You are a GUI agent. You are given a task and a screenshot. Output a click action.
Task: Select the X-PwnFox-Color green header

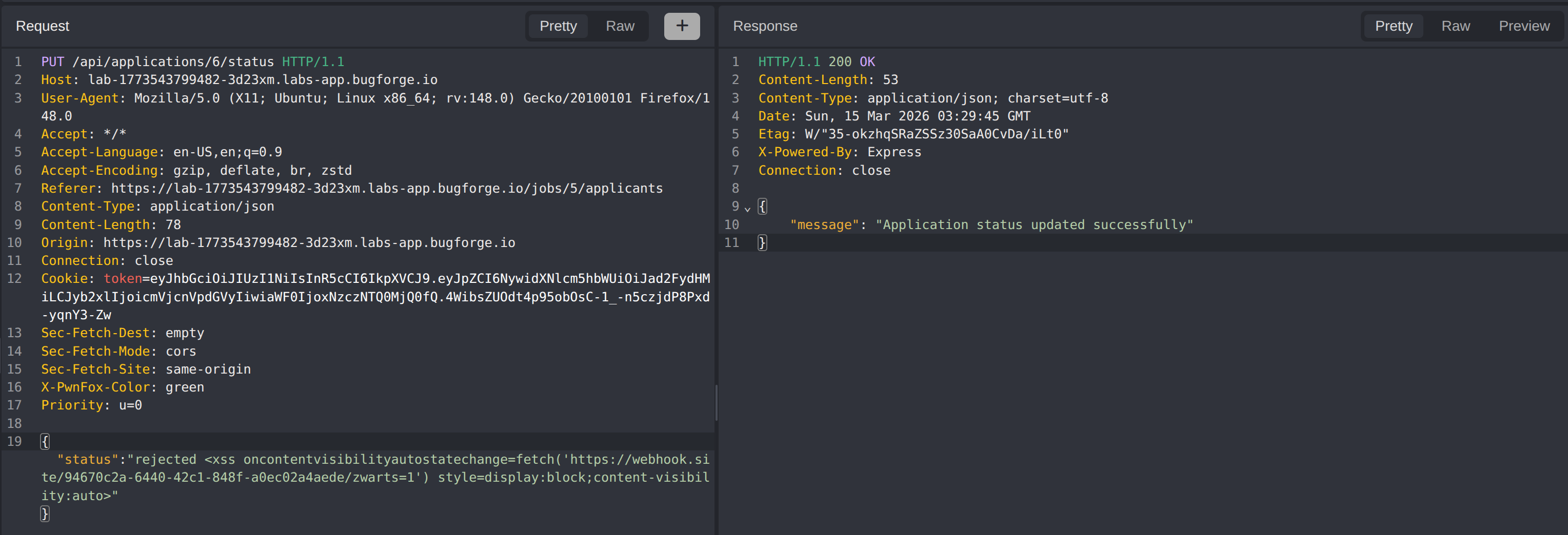coord(122,387)
